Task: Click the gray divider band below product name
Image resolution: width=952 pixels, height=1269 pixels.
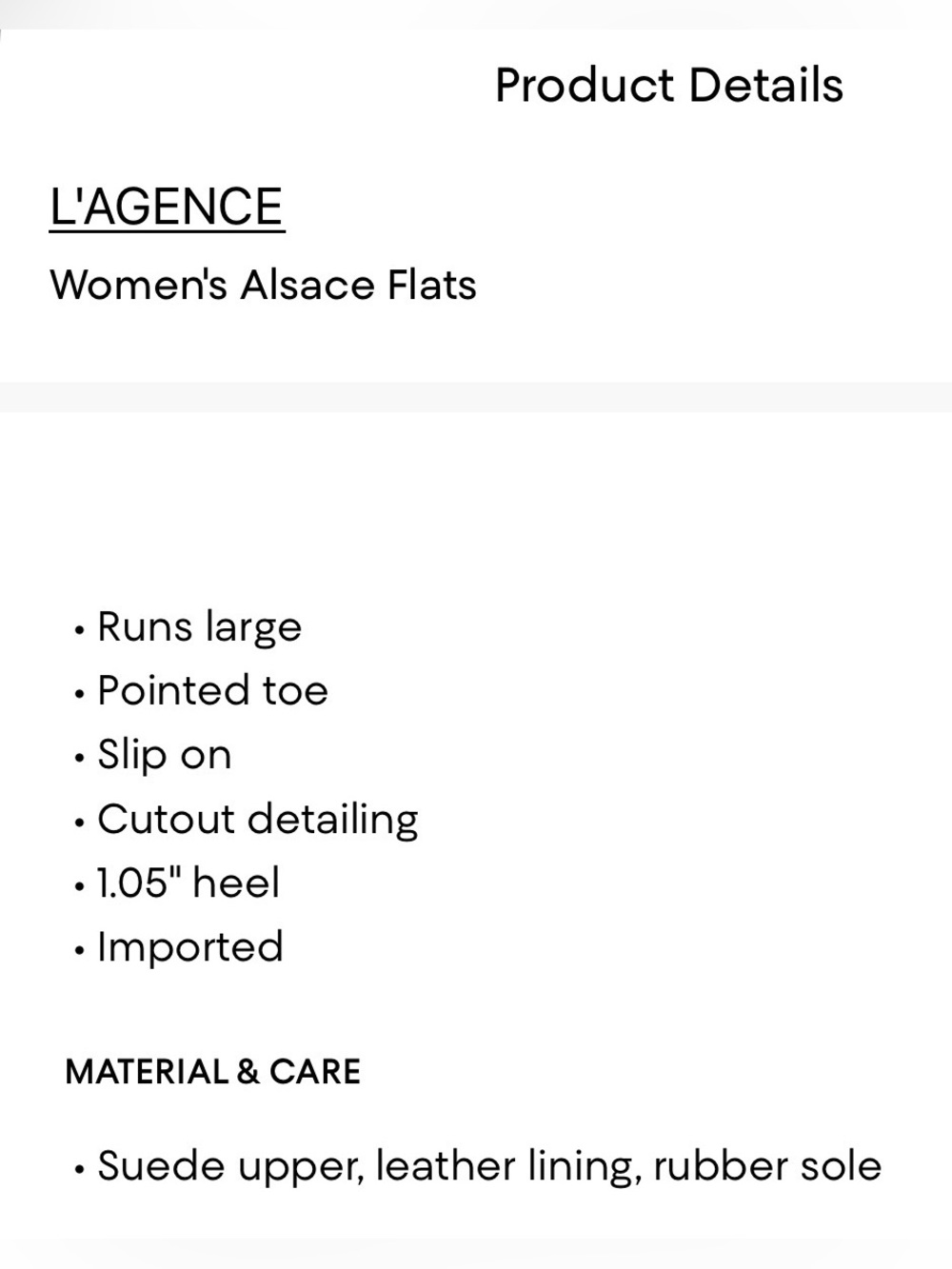Action: [476, 397]
